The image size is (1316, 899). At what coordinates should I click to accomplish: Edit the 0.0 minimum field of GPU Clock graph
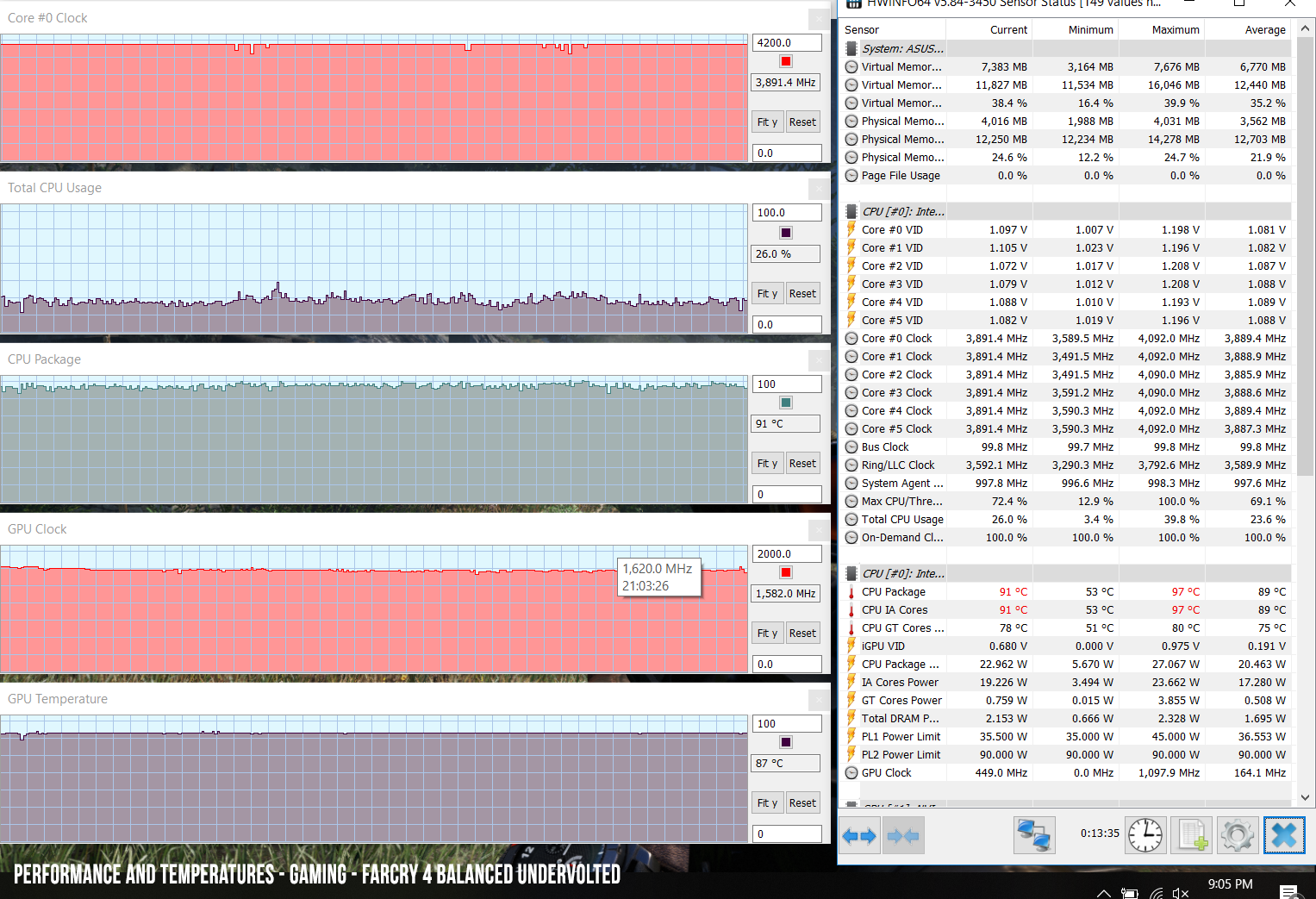click(x=787, y=665)
